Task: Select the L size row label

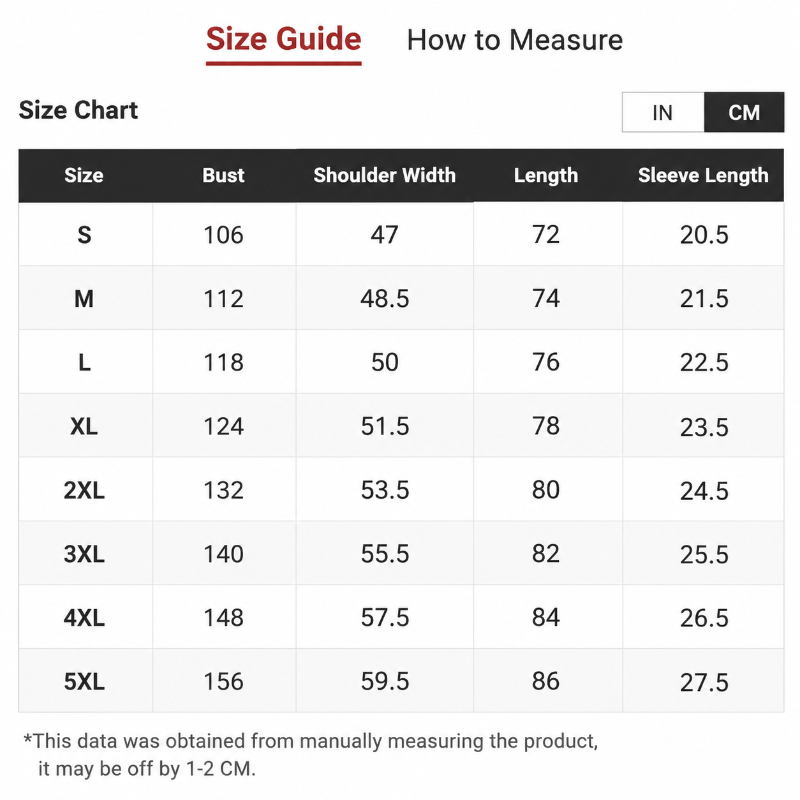Action: point(85,362)
